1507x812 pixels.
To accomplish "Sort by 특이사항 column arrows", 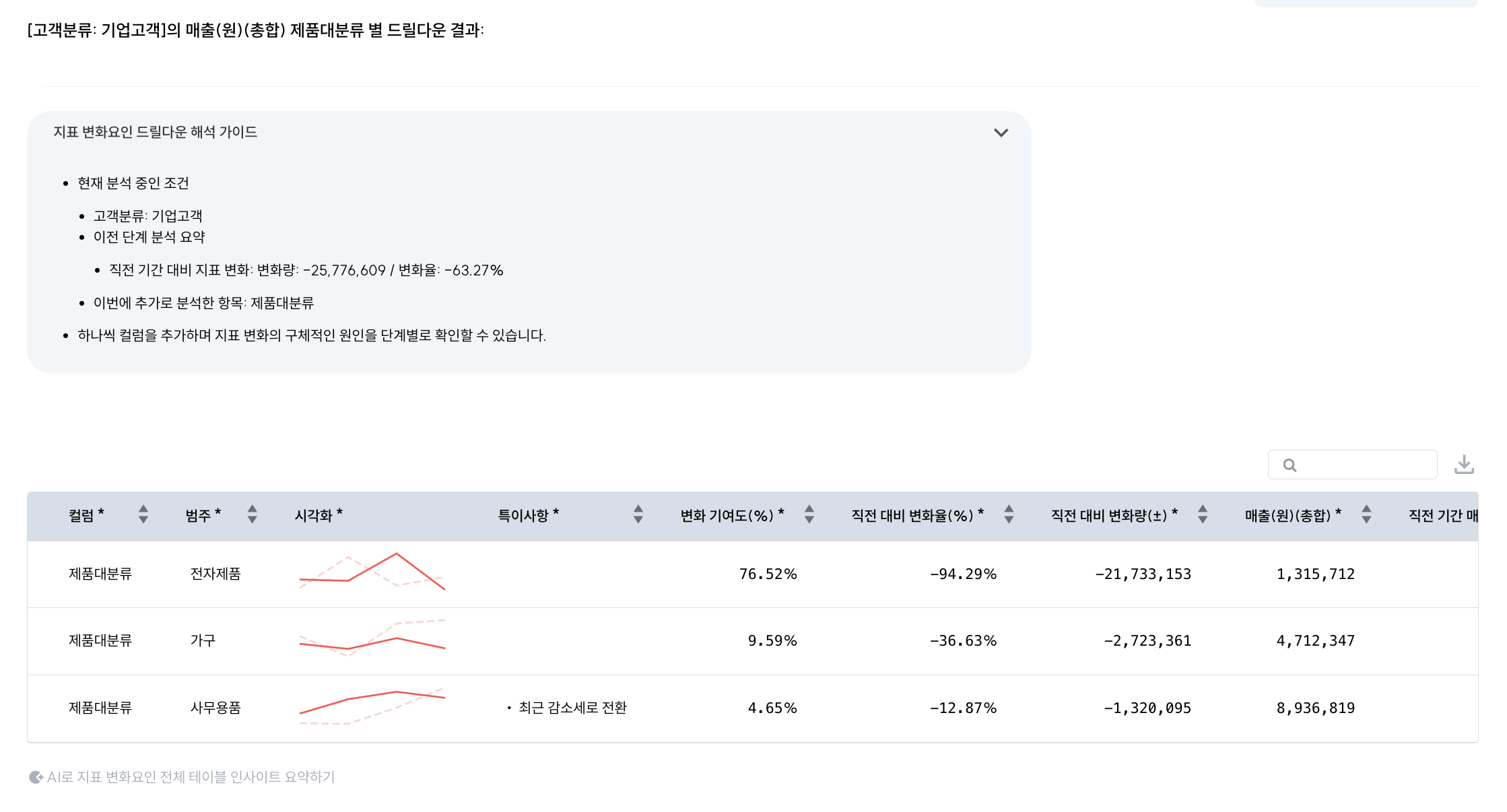I will point(638,514).
